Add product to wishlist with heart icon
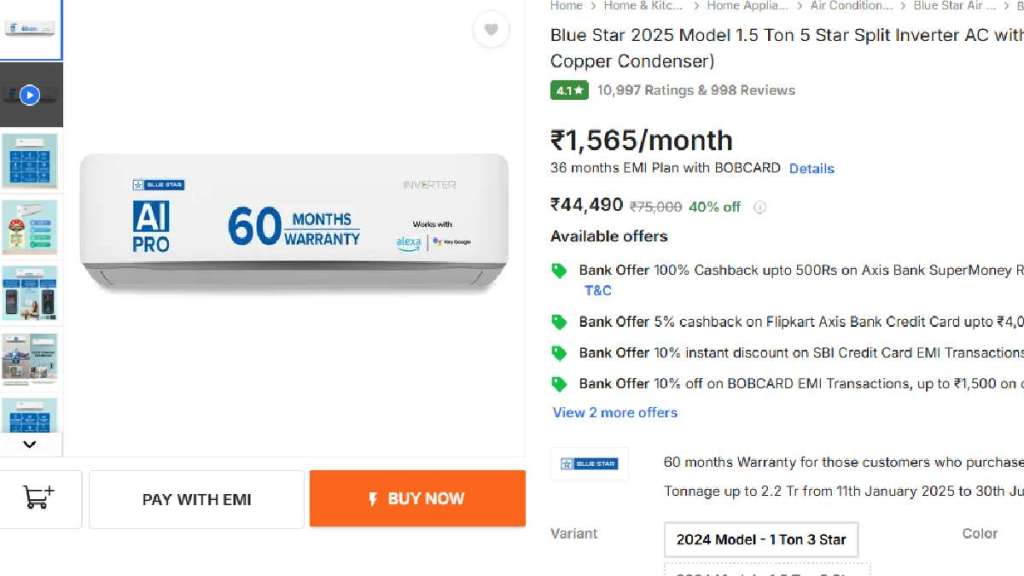 coord(490,30)
